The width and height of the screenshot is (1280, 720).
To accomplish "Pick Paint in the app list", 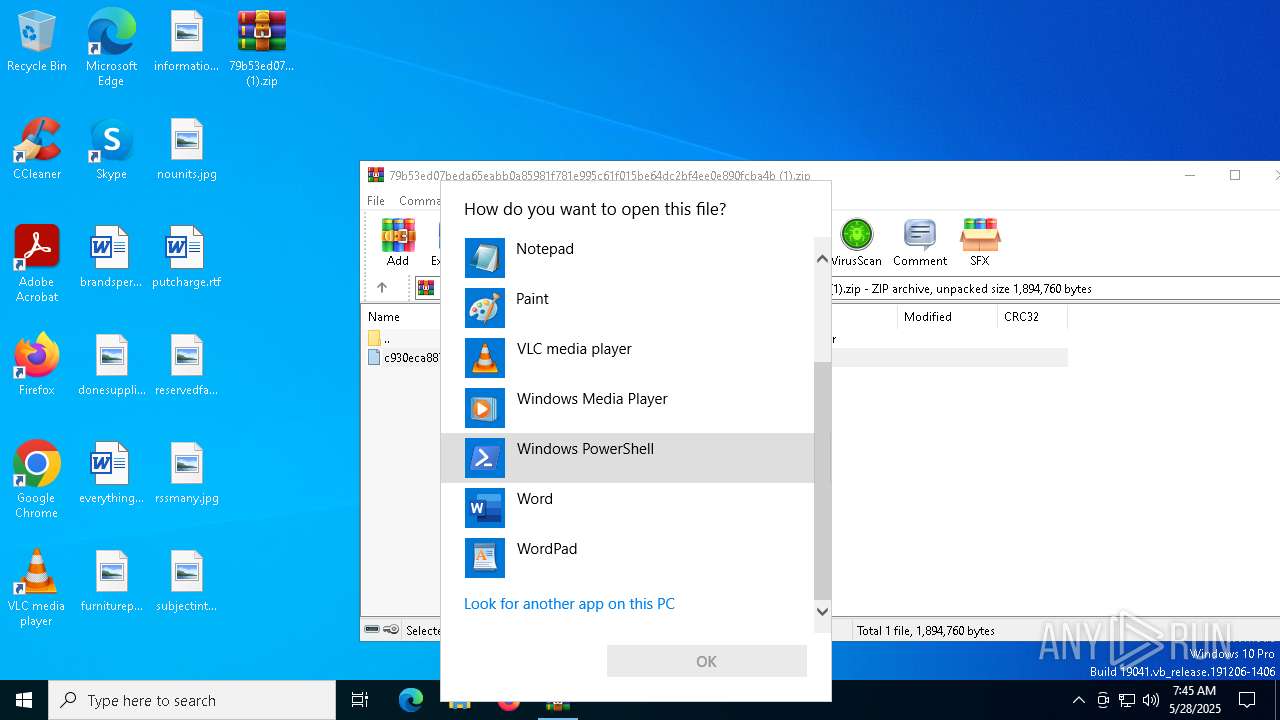I will 627,308.
